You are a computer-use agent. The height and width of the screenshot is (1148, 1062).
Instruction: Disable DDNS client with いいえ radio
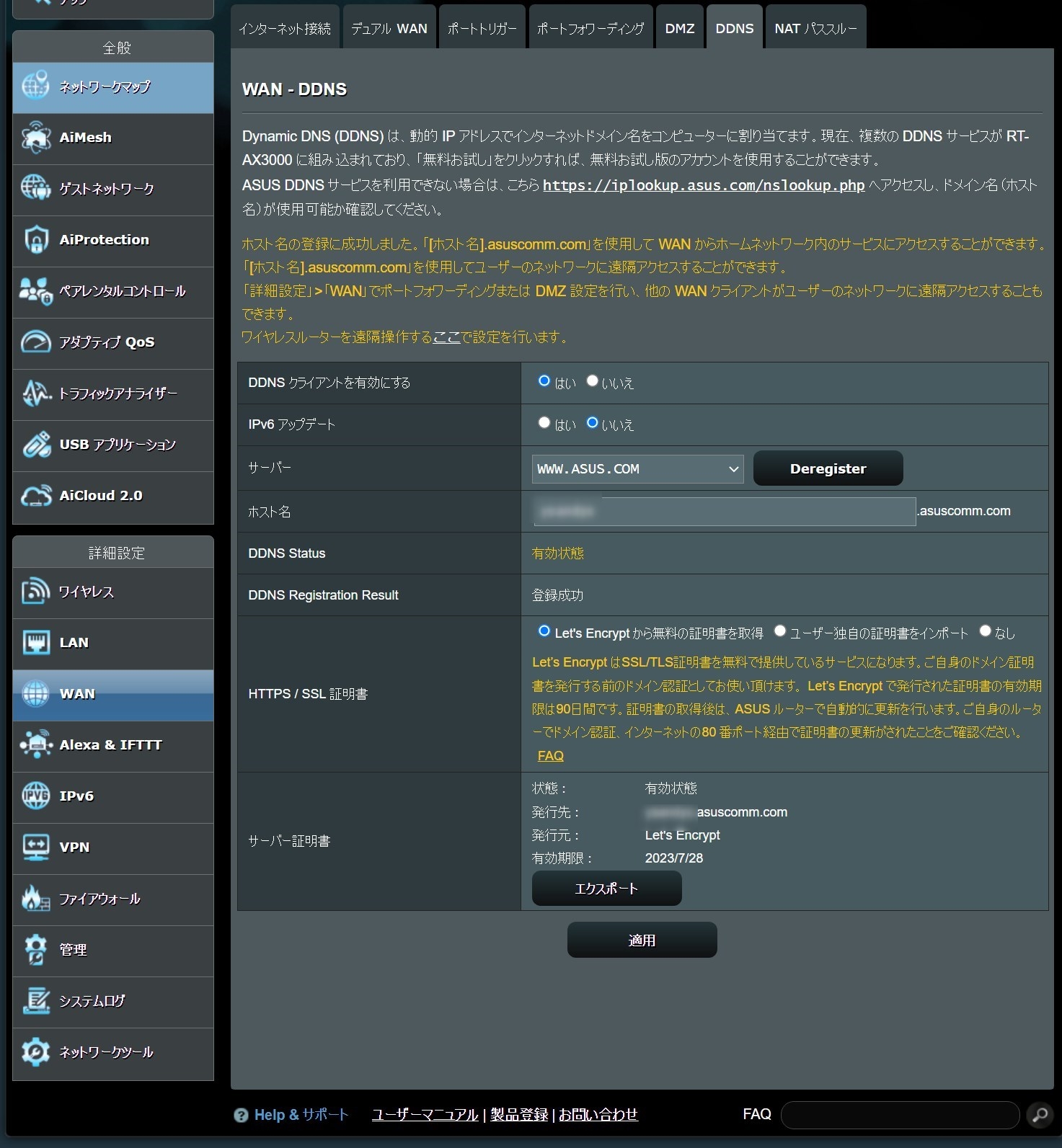click(x=592, y=381)
